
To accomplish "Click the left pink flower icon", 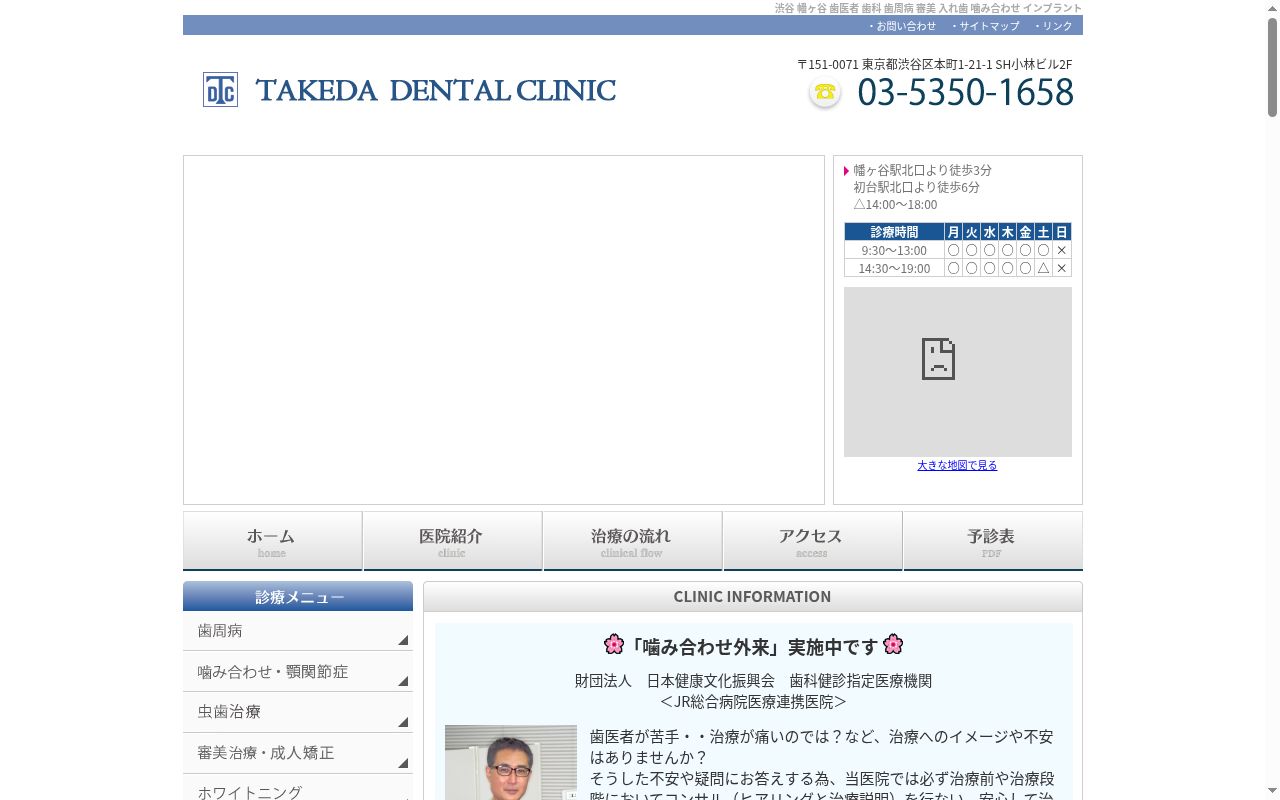I will click(614, 644).
